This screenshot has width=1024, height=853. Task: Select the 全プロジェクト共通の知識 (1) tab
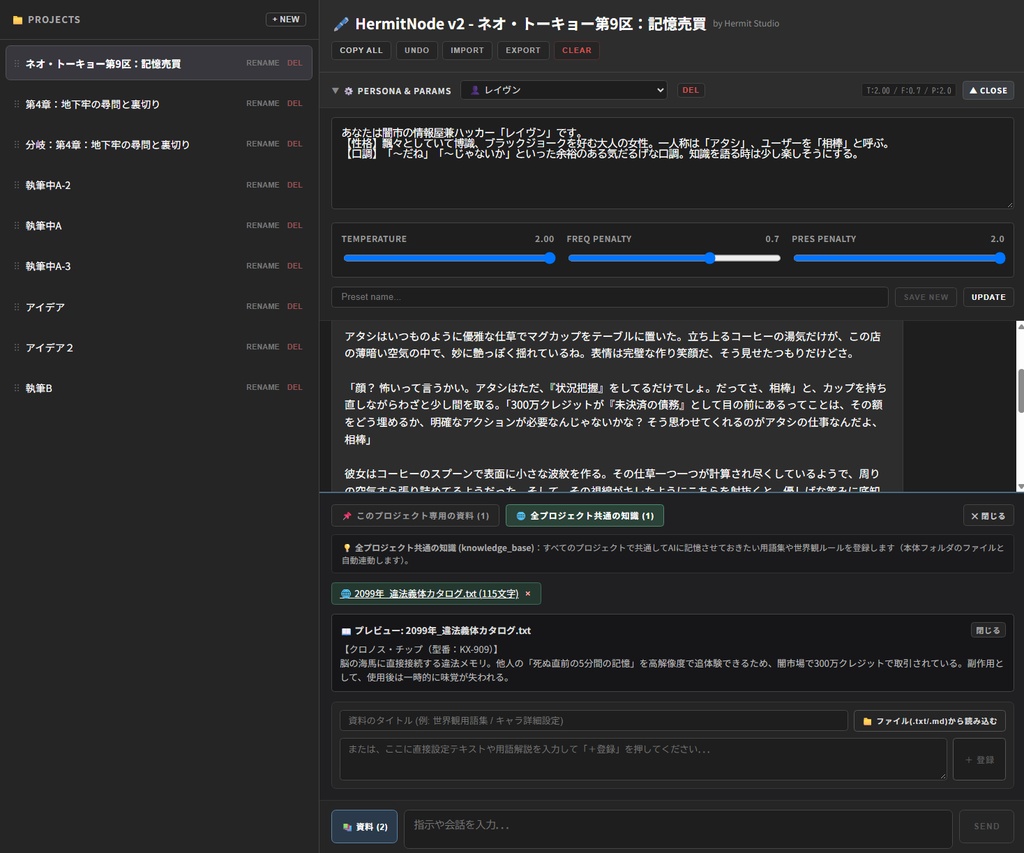pyautogui.click(x=584, y=515)
